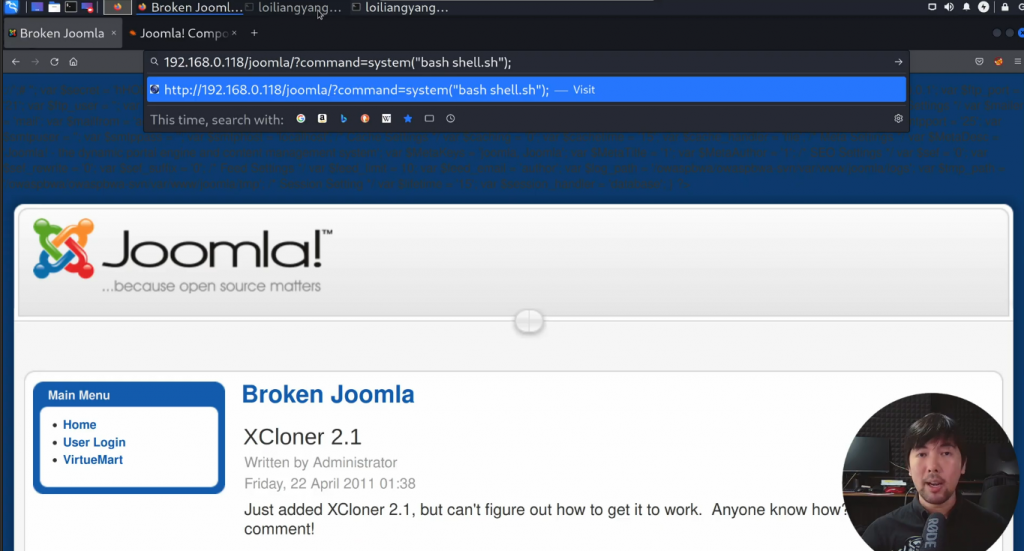
Task: Search in history using clock icon
Action: pos(451,119)
